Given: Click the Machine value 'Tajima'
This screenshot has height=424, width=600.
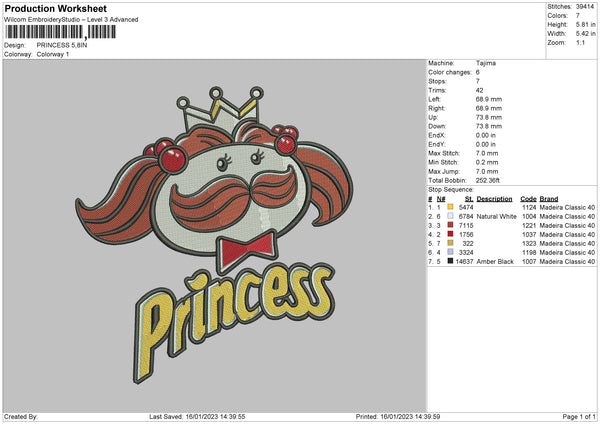Looking at the screenshot, I should pos(486,63).
